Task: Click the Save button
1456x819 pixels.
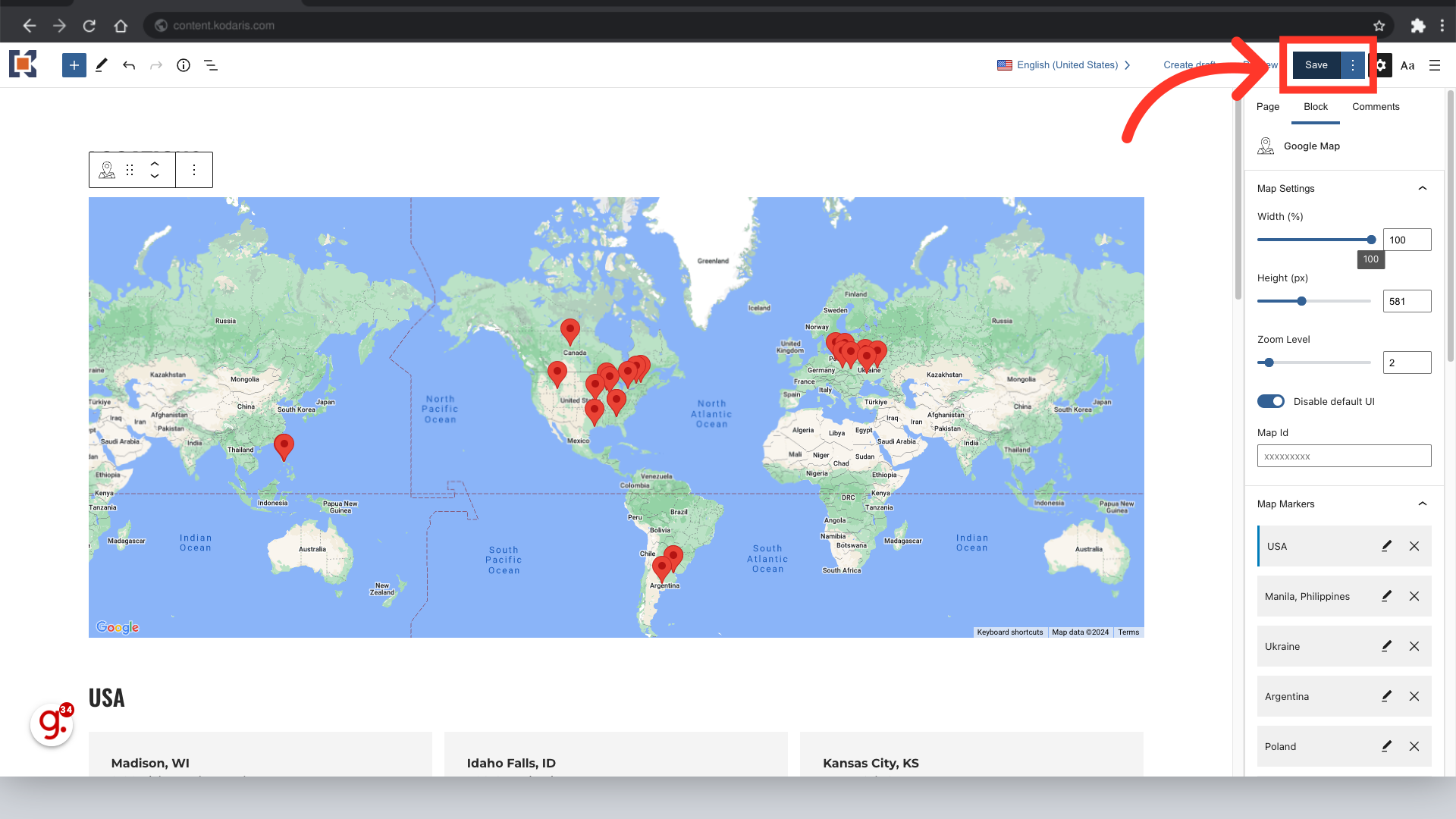Action: (1316, 65)
